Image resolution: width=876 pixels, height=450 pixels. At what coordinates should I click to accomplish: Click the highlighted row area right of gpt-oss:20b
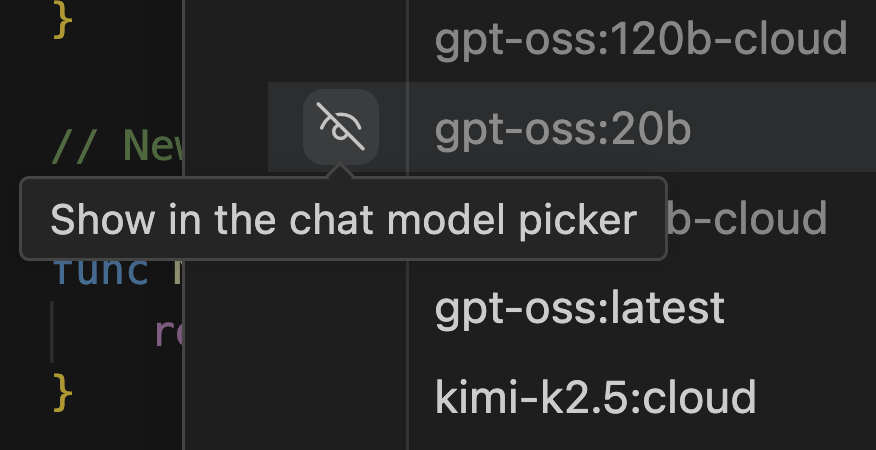coord(790,129)
